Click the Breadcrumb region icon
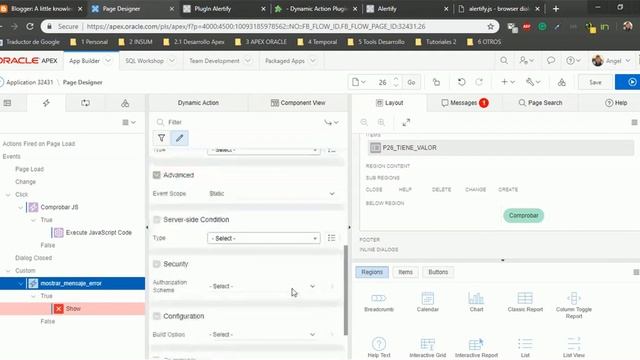Screen dimensions: 640x360 point(379,298)
